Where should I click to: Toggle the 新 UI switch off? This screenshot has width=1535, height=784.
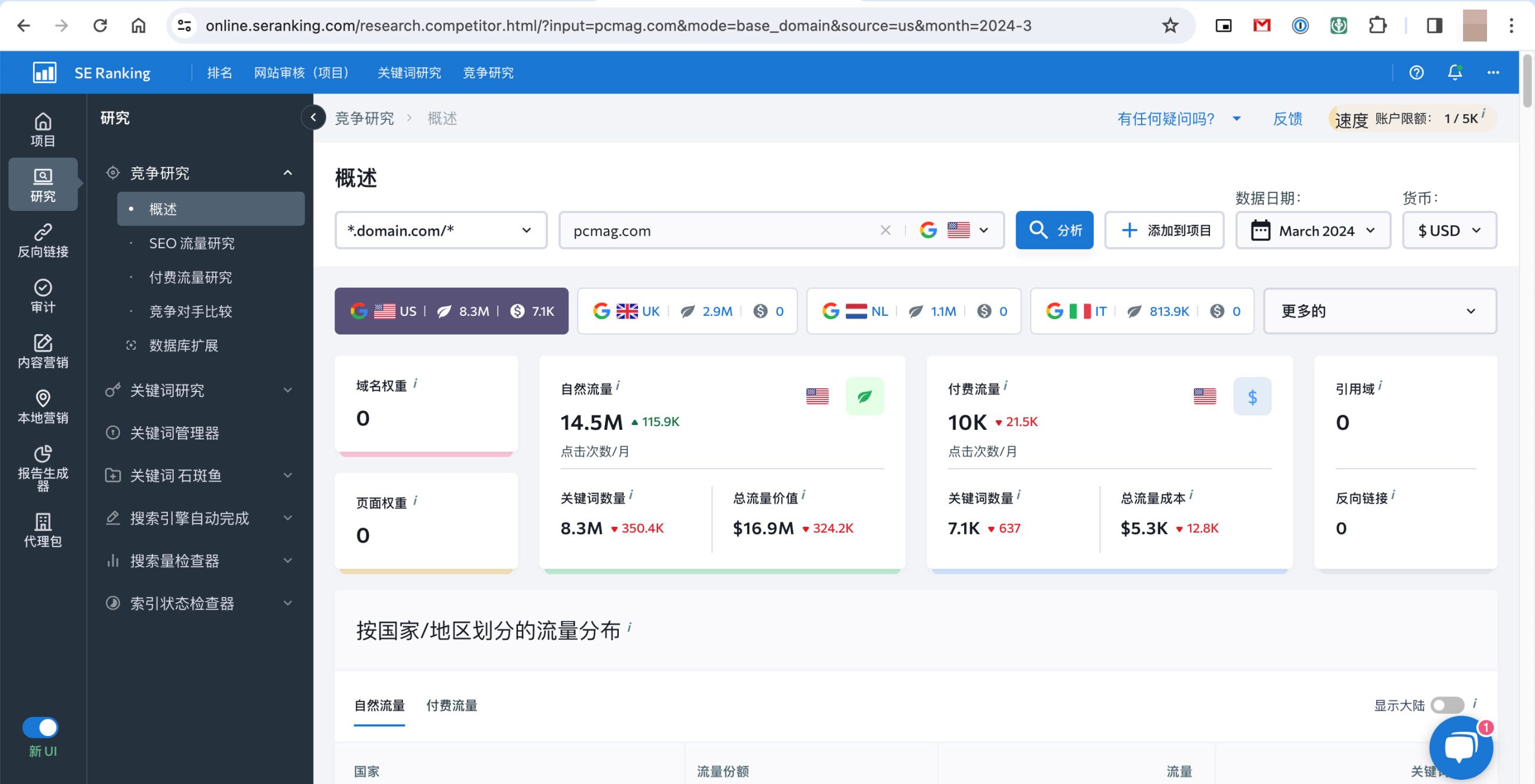(x=40, y=728)
